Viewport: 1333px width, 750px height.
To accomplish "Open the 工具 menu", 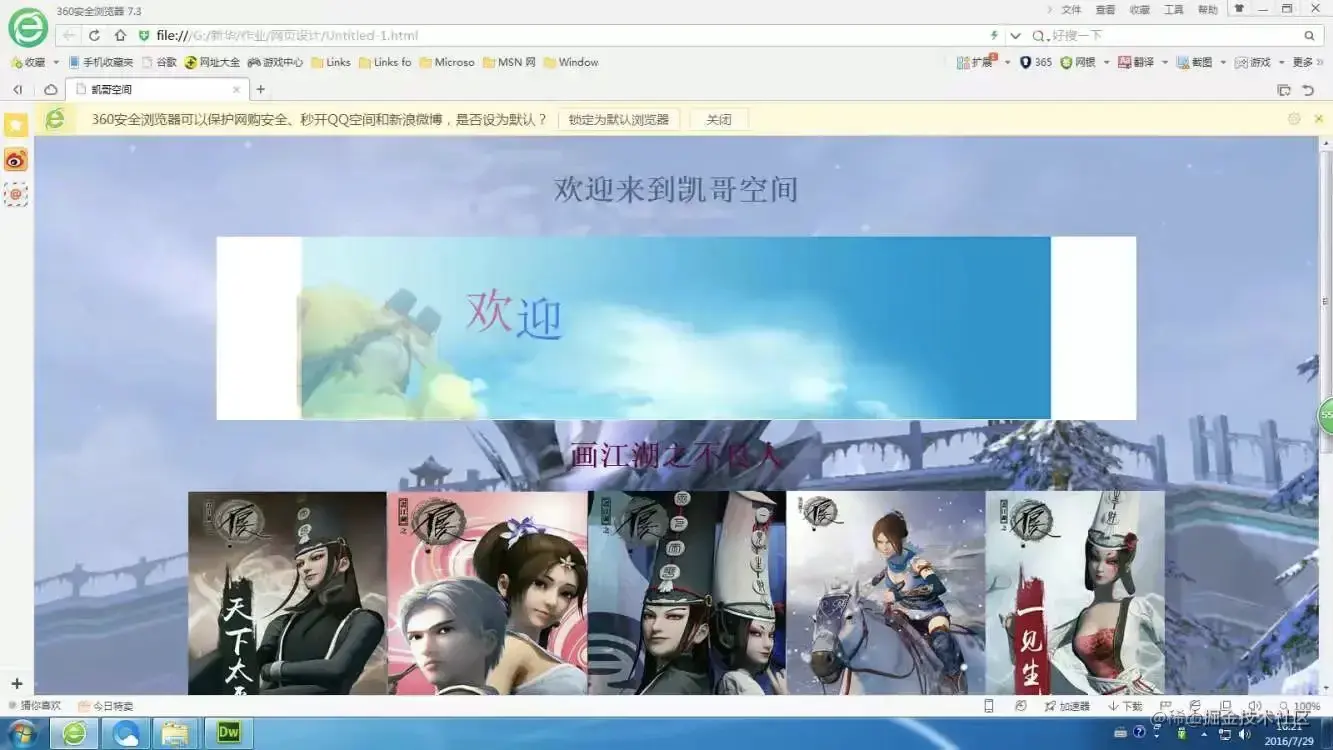I will [1173, 9].
